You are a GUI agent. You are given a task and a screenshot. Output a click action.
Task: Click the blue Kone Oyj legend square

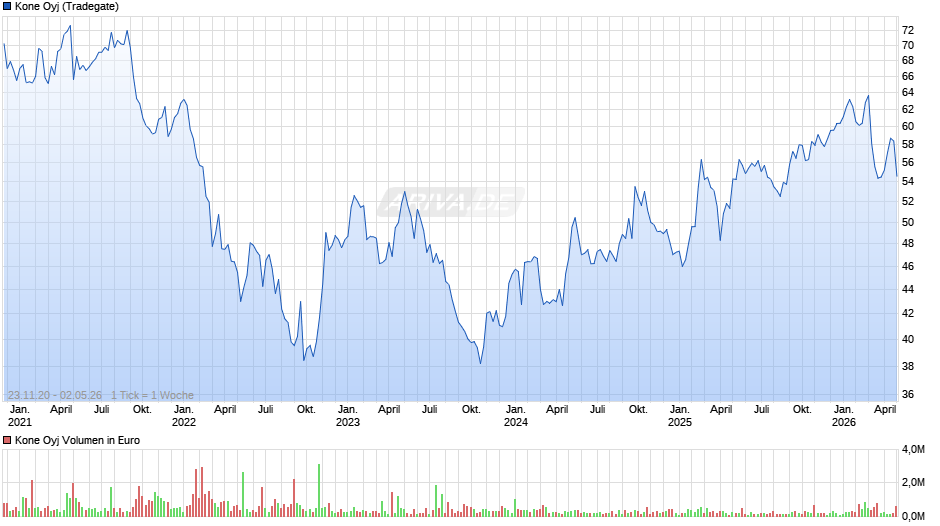pos(7,7)
